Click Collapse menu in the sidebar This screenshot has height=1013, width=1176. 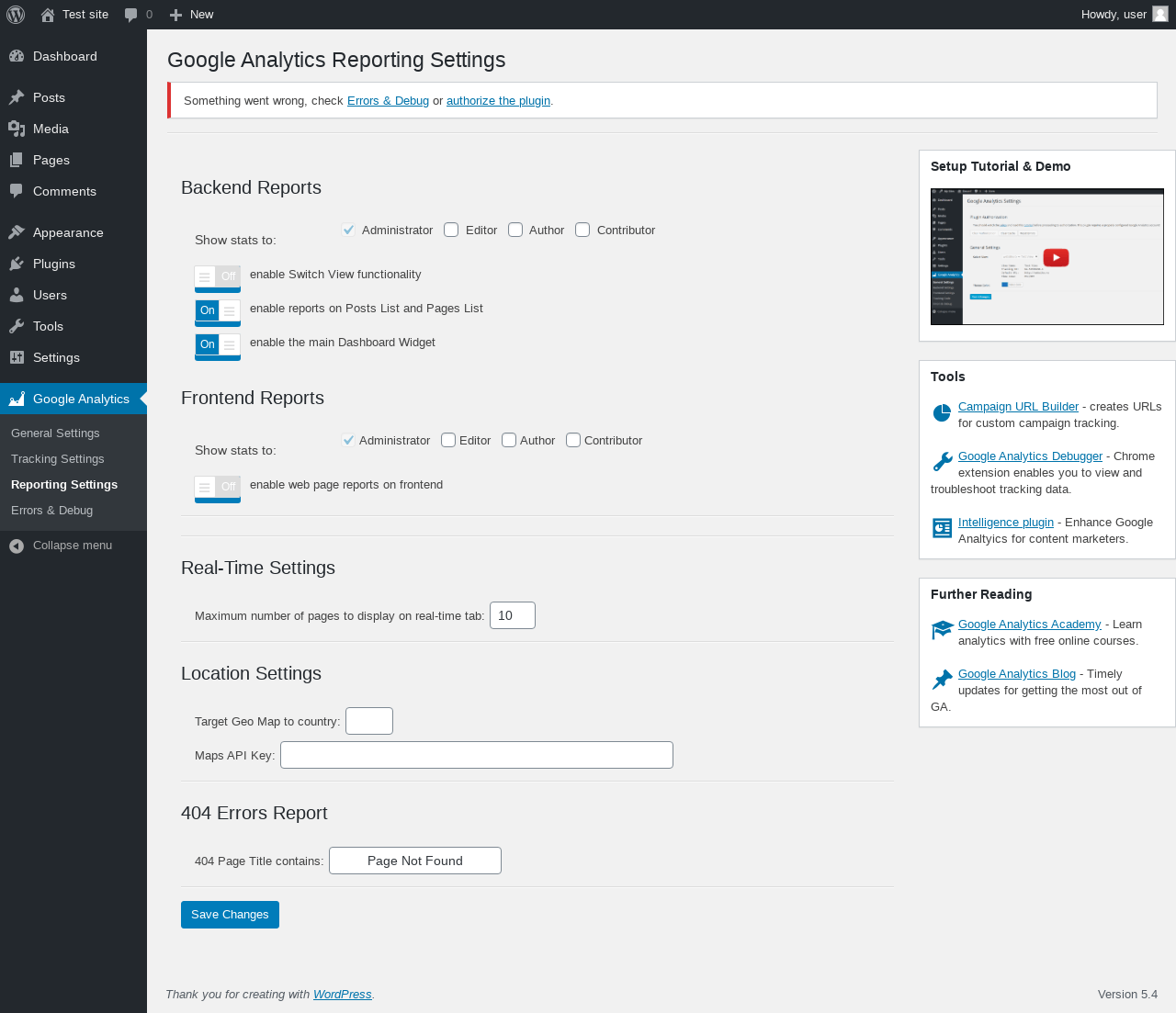73,546
